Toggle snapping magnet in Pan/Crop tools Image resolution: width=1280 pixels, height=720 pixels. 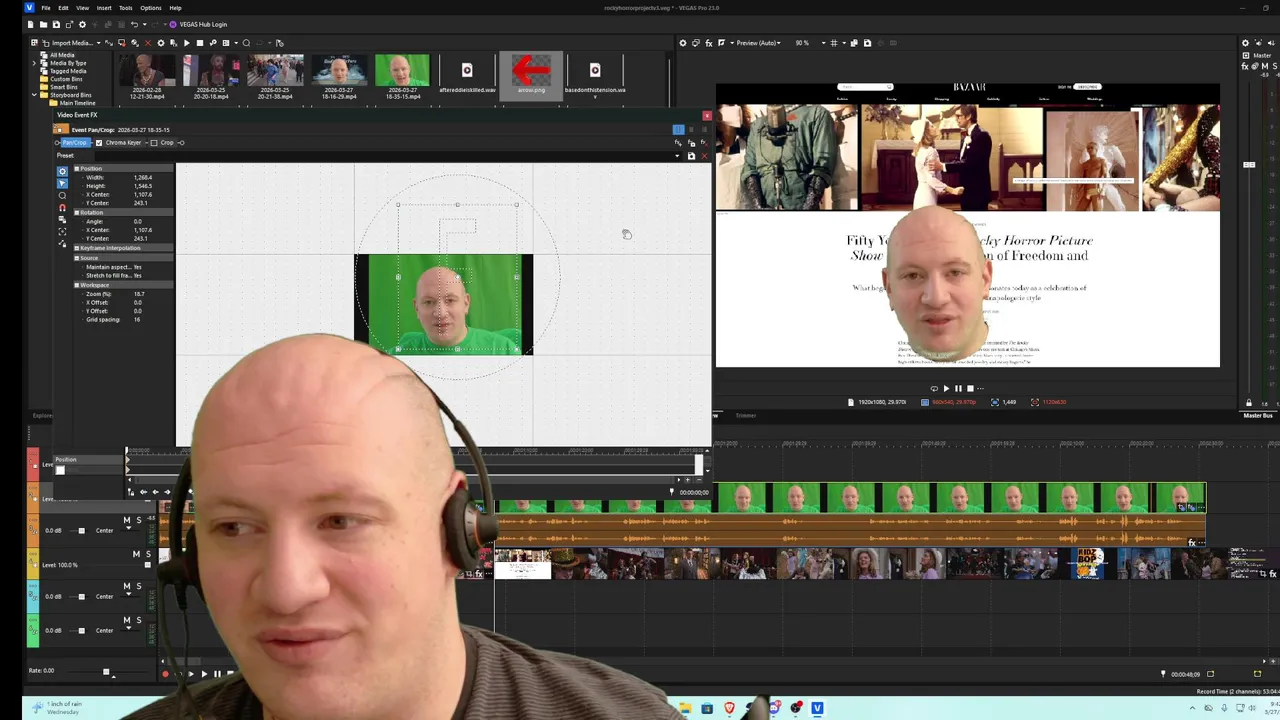click(62, 207)
